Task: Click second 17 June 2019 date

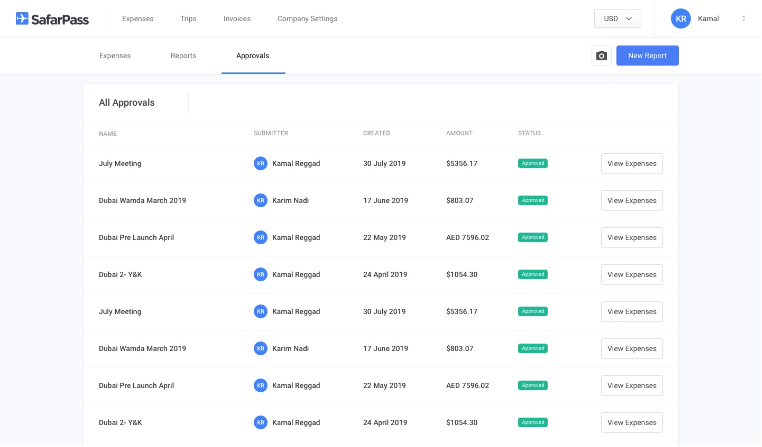Action: (x=386, y=348)
